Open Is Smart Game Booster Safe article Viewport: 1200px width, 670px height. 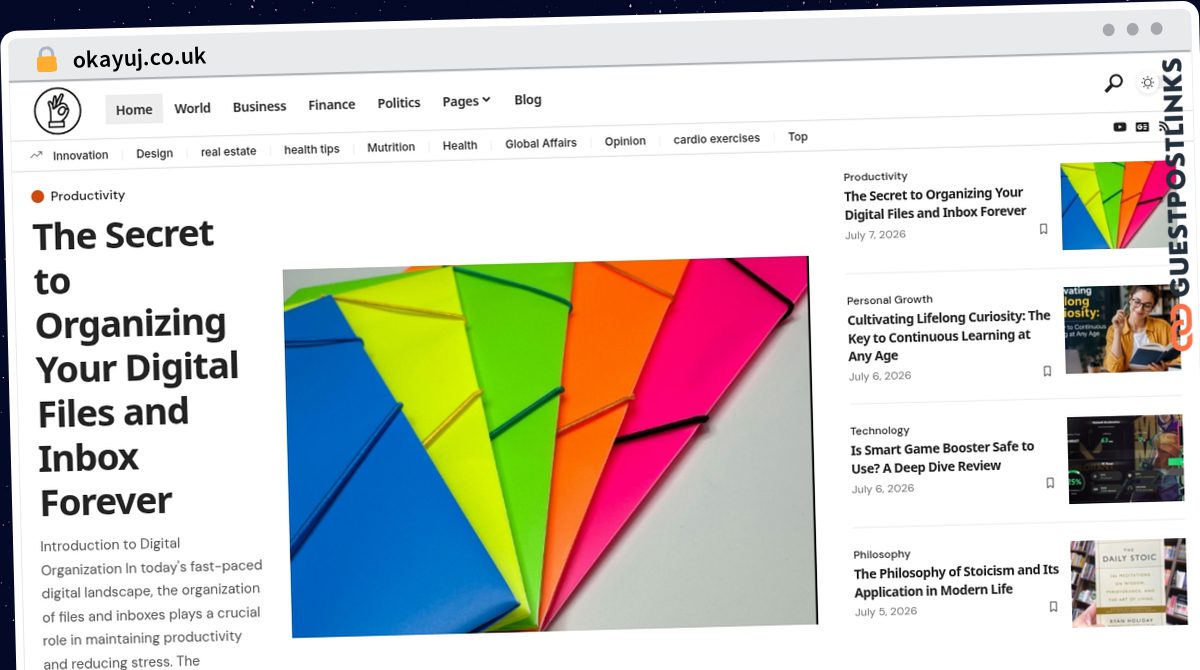click(943, 456)
